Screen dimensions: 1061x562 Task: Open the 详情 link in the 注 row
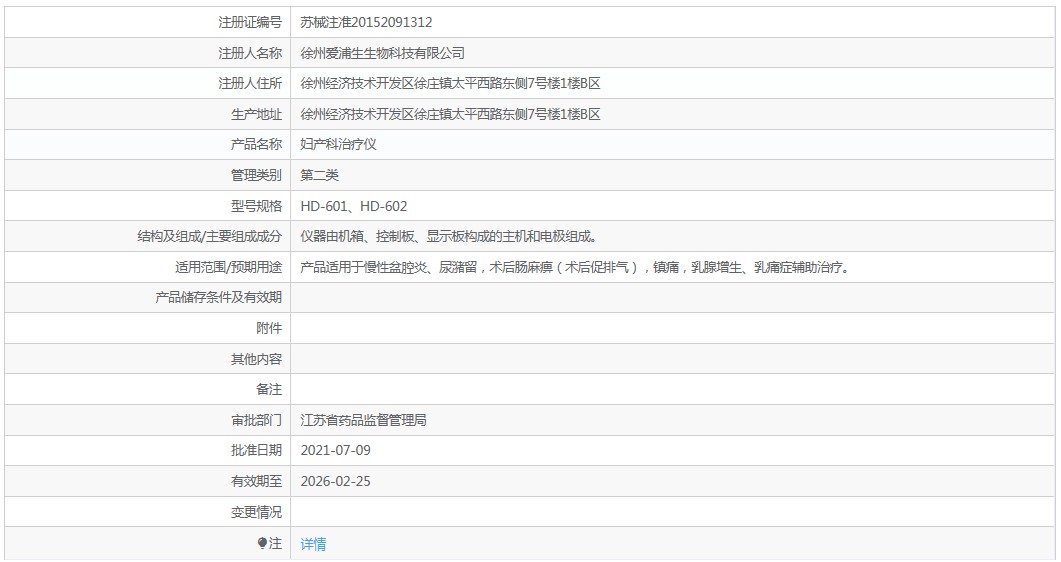point(313,544)
